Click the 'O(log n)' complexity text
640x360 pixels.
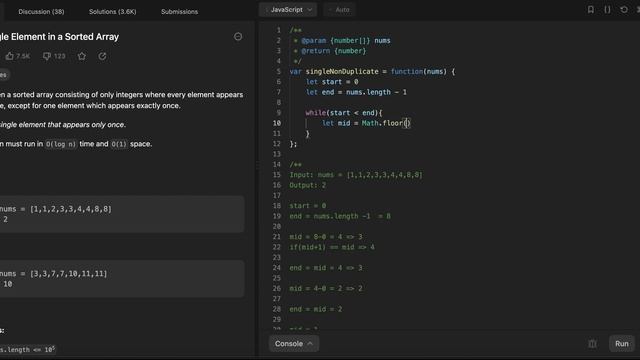tap(60, 144)
